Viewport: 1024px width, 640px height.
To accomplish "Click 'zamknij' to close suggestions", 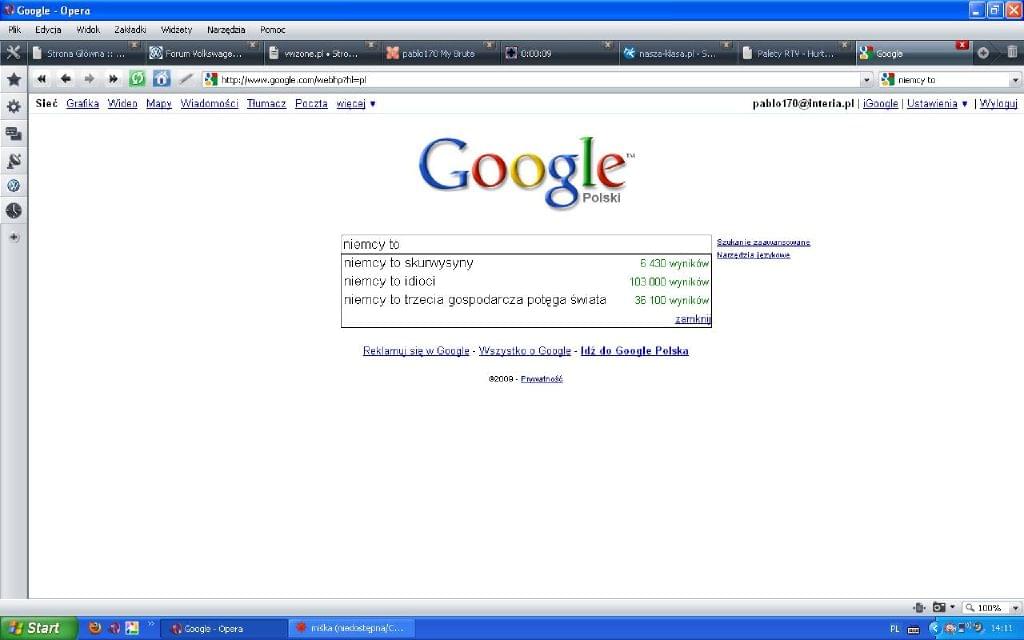I will 693,319.
